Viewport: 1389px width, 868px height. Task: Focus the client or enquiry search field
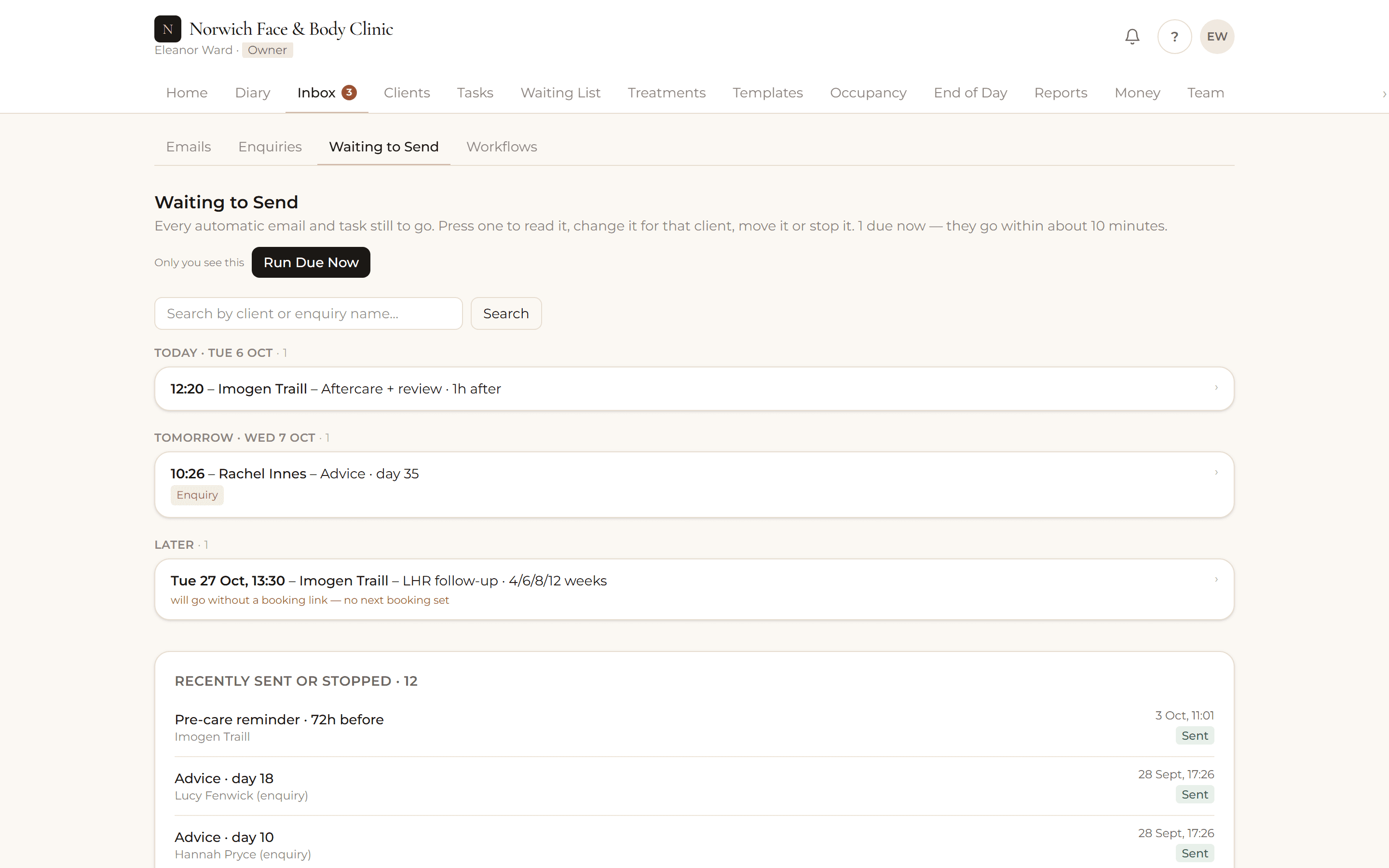(x=308, y=313)
